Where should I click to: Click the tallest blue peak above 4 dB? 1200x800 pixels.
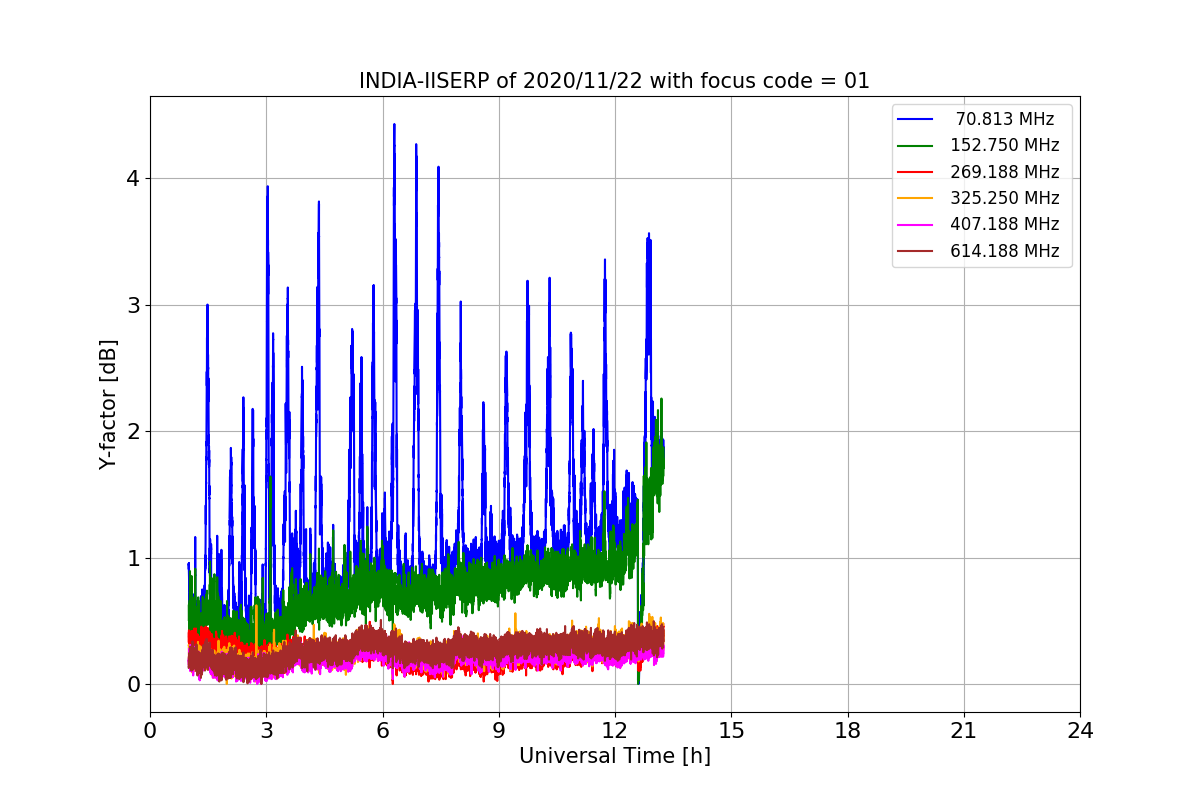(x=394, y=126)
